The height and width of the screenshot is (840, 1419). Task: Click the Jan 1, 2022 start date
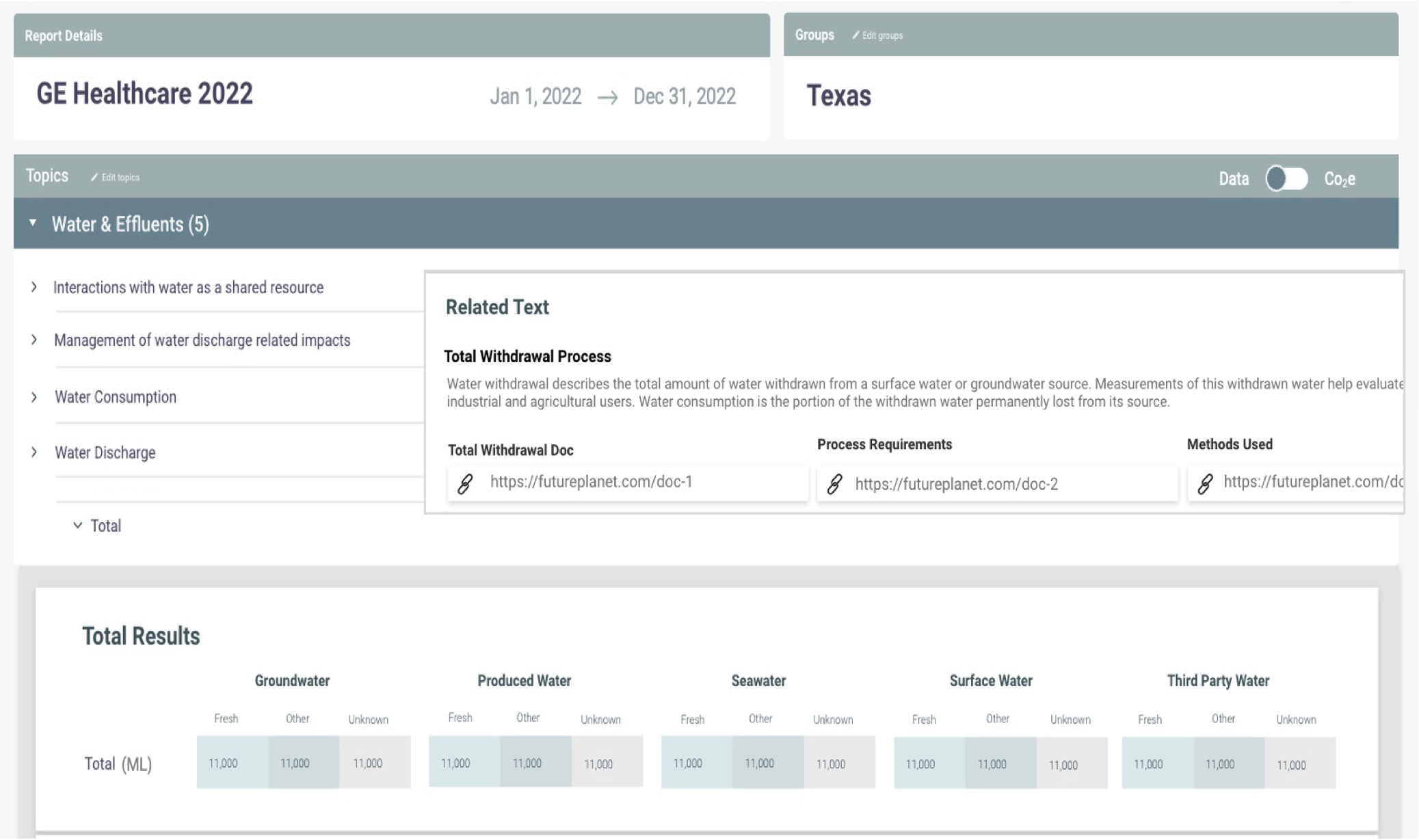[x=535, y=96]
